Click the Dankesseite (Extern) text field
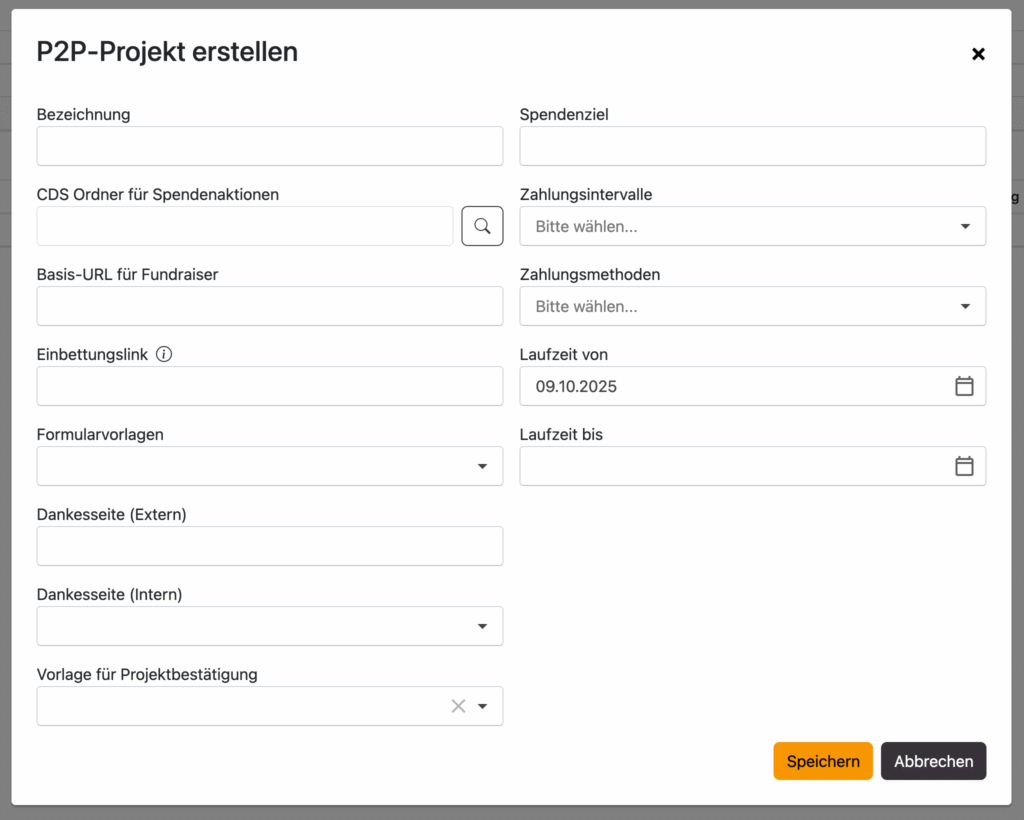 coord(269,546)
